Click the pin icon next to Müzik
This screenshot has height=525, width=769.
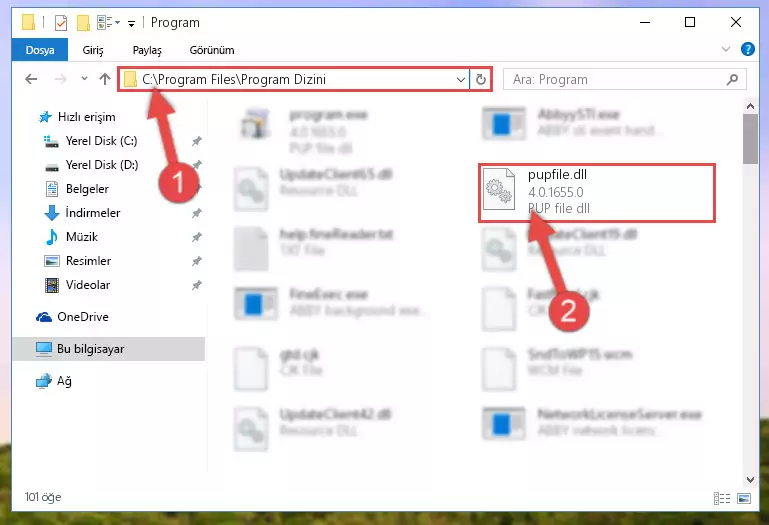click(197, 237)
